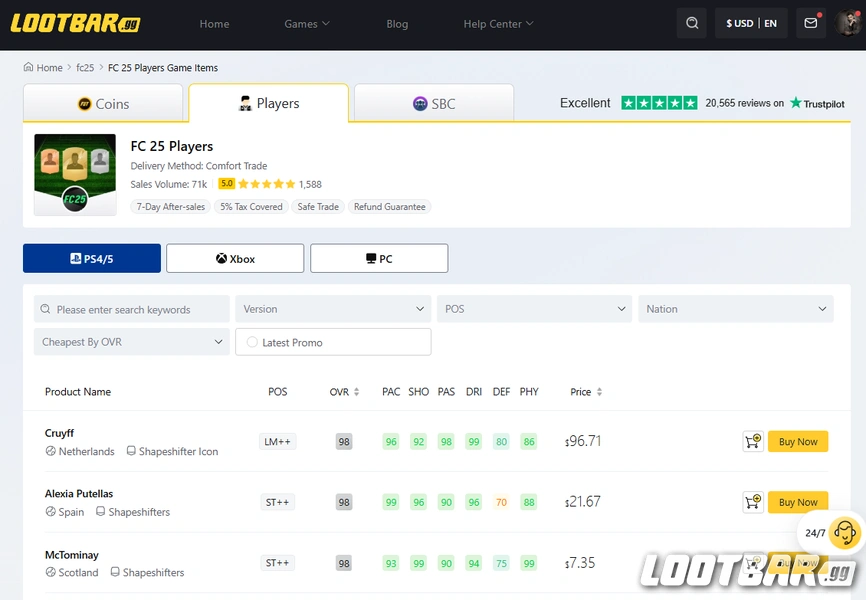The height and width of the screenshot is (600, 866).
Task: Click the Safe Trade tag
Action: tap(318, 207)
